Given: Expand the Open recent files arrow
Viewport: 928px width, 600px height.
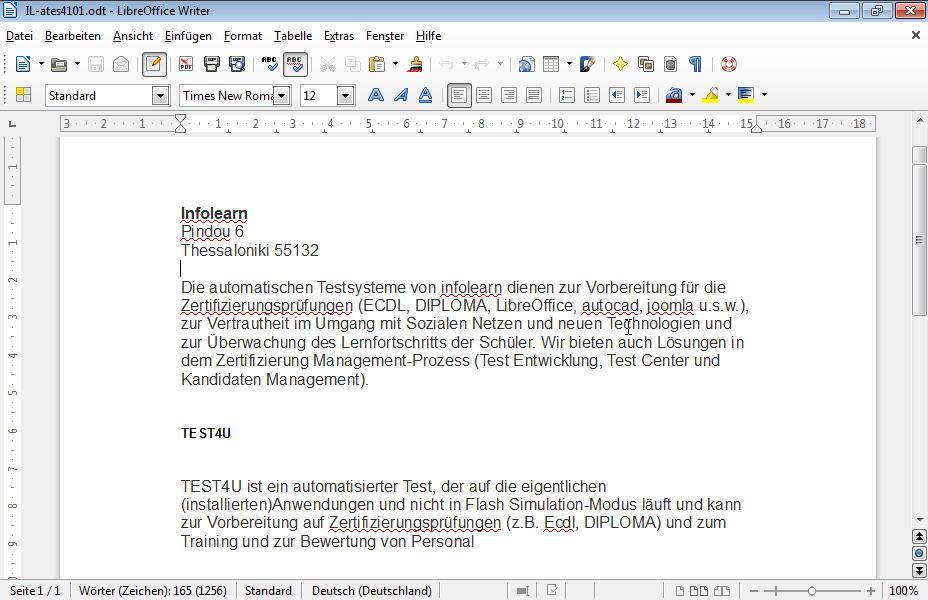Looking at the screenshot, I should (x=77, y=64).
